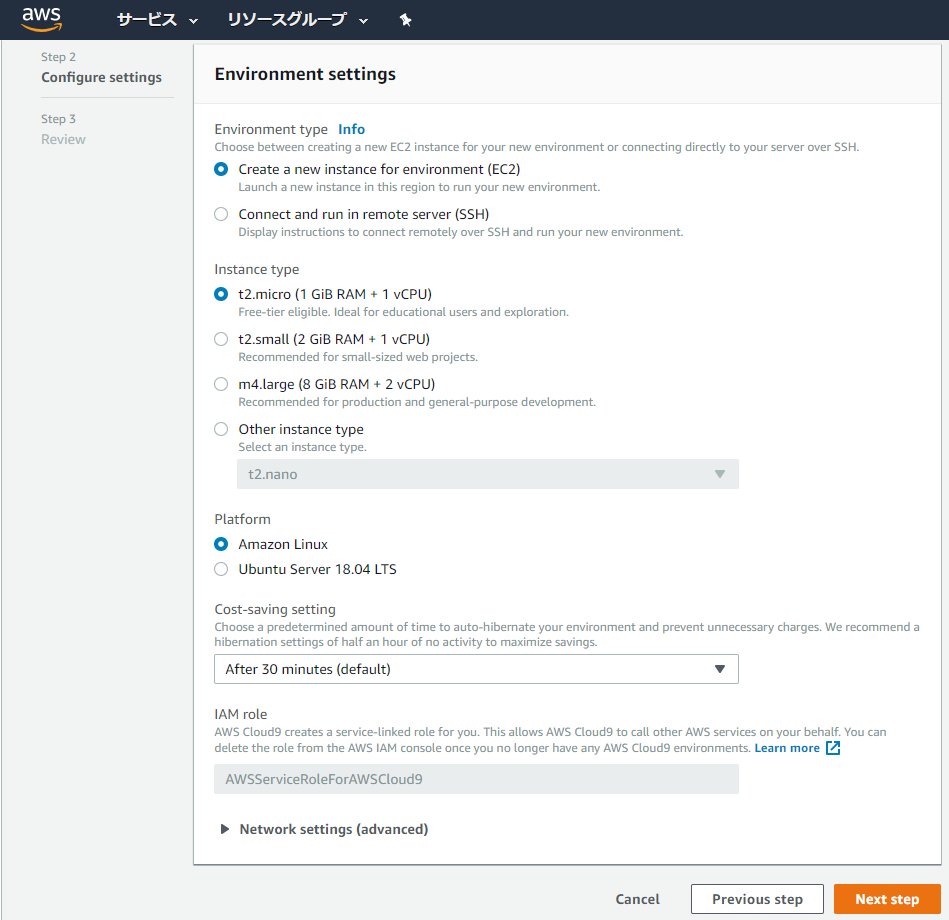Choose m4.large instance type
This screenshot has height=920, width=949.
tap(221, 384)
